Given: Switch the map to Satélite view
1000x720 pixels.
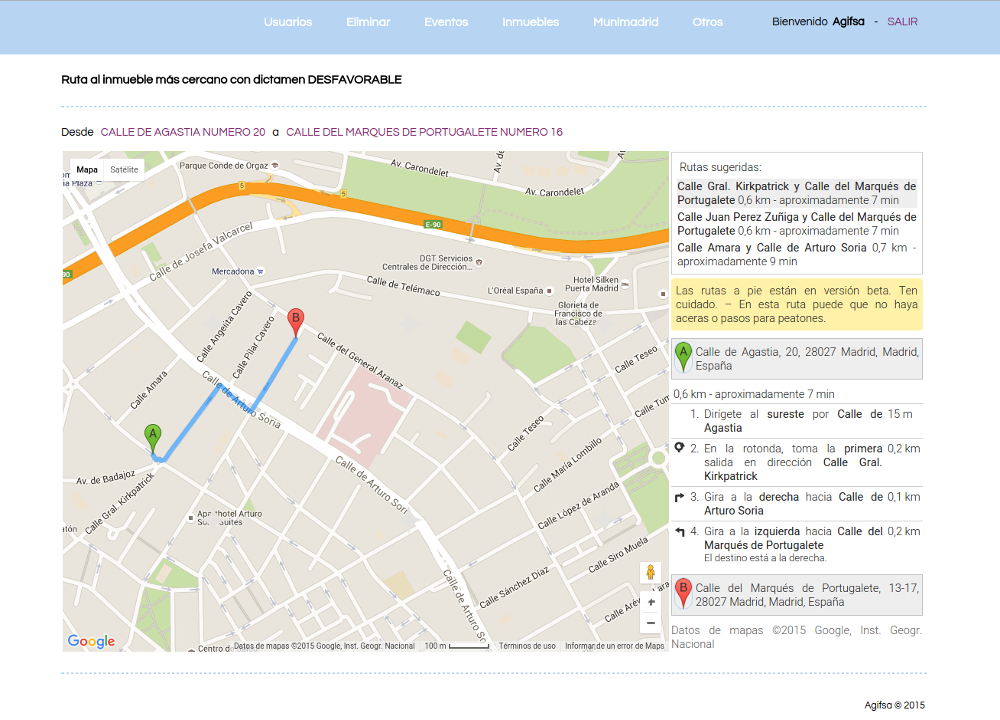Looking at the screenshot, I should (x=124, y=170).
